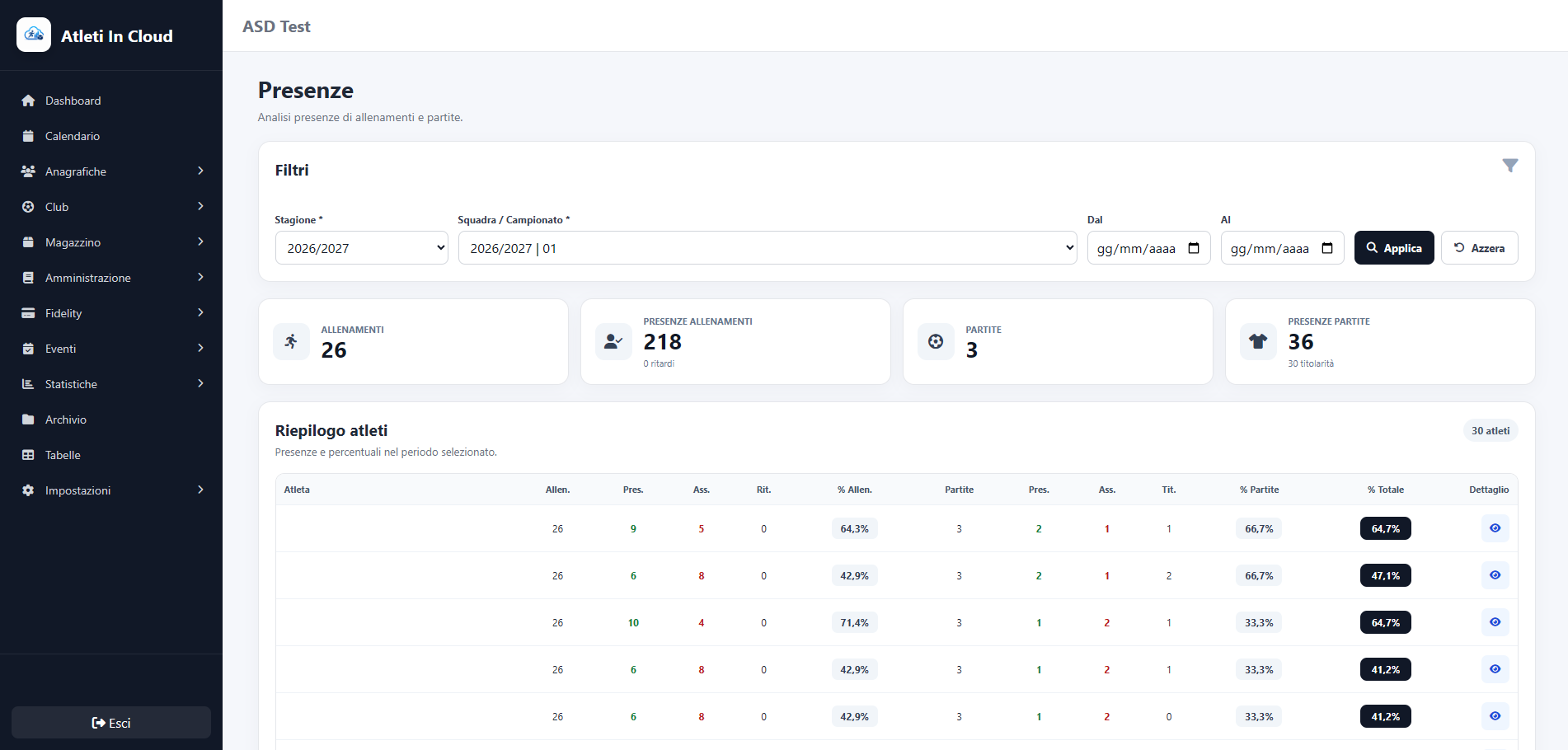Click the Presenze Allenamenti user-check icon
Image resolution: width=1568 pixels, height=750 pixels.
pos(613,341)
